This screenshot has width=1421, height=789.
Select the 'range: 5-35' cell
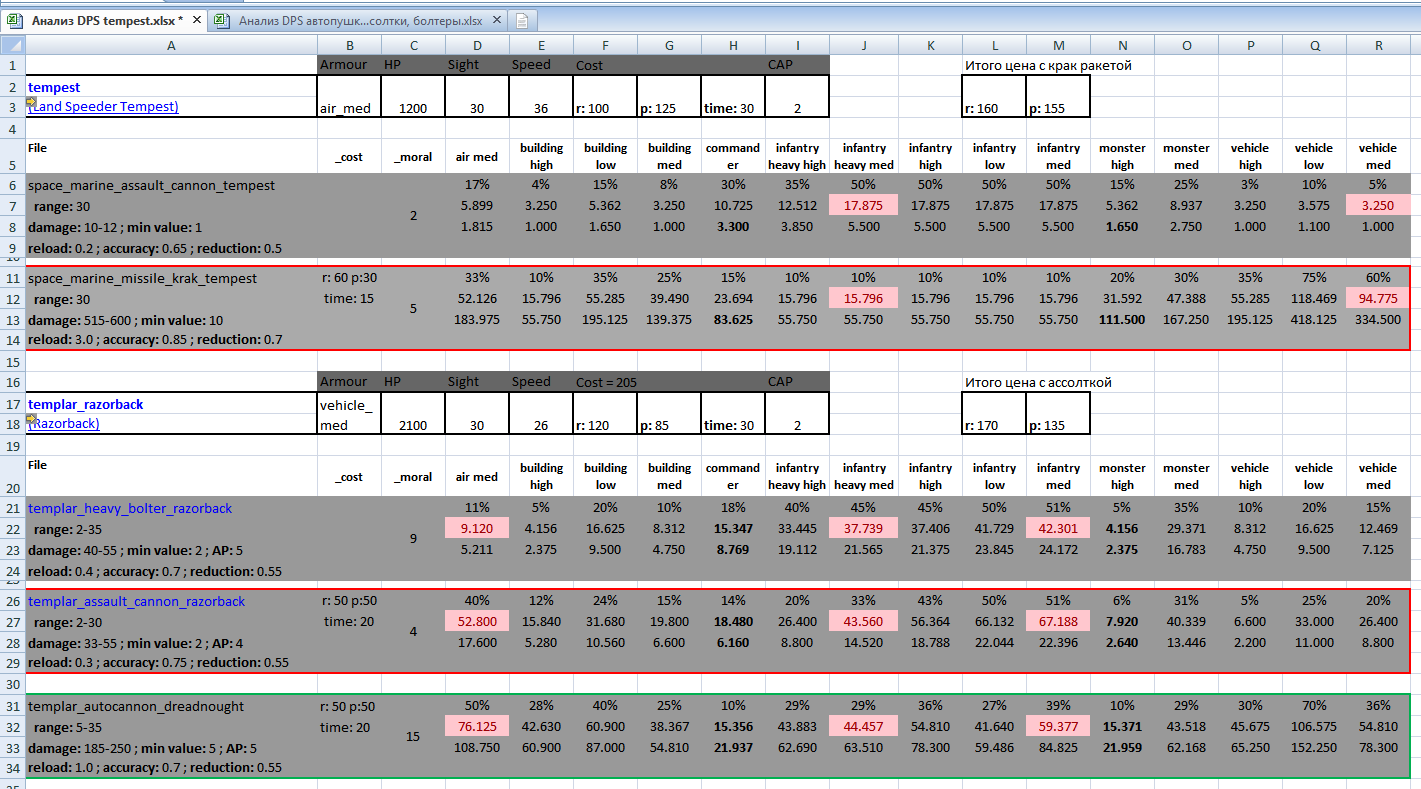(171, 726)
